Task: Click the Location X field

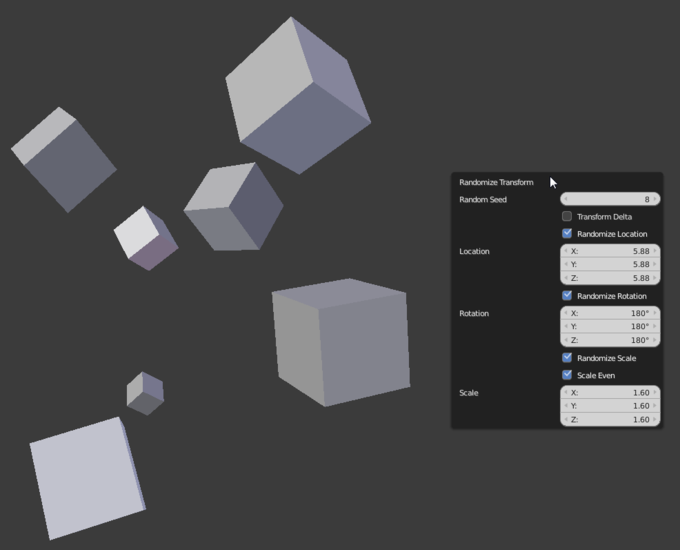Action: tap(610, 251)
